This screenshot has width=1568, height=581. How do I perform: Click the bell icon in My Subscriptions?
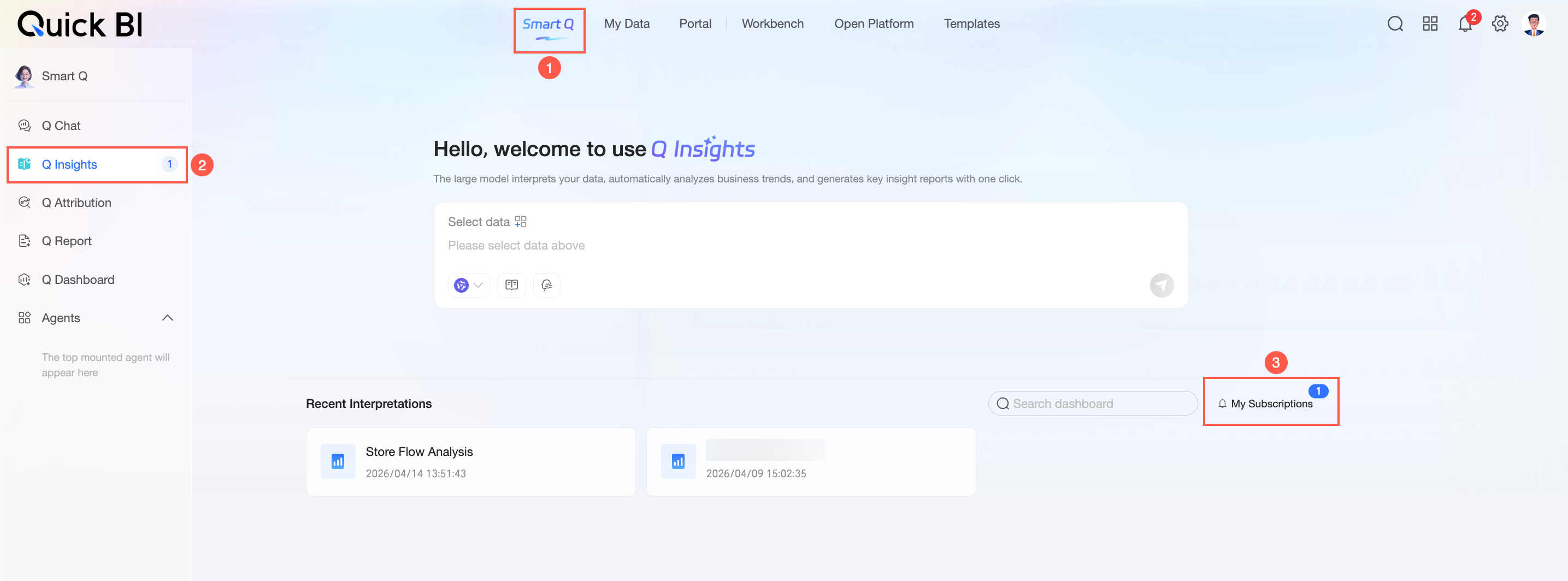coord(1222,404)
